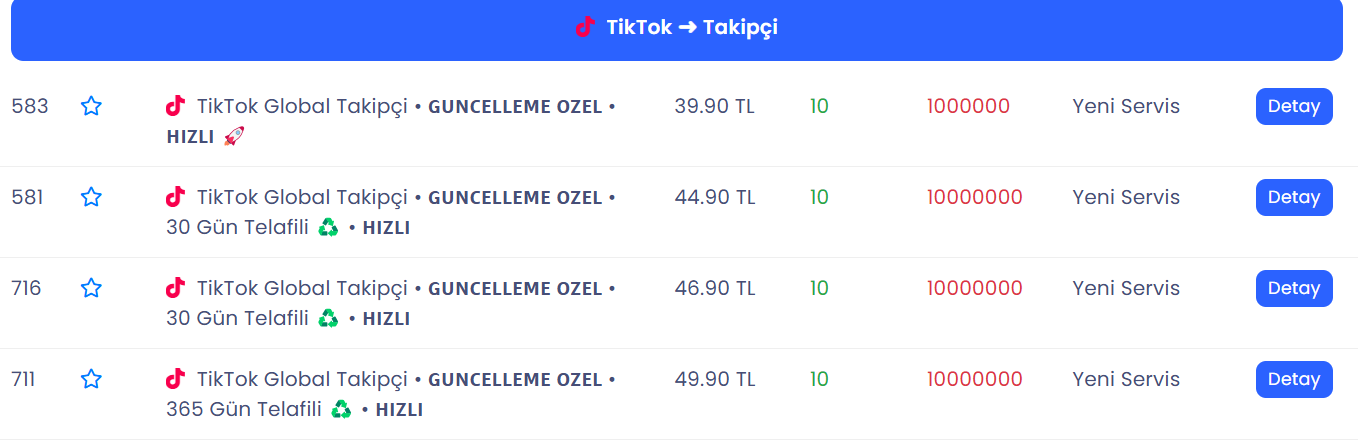Favorite service 583 with the star icon
Image resolution: width=1367 pixels, height=443 pixels.
tap(91, 106)
